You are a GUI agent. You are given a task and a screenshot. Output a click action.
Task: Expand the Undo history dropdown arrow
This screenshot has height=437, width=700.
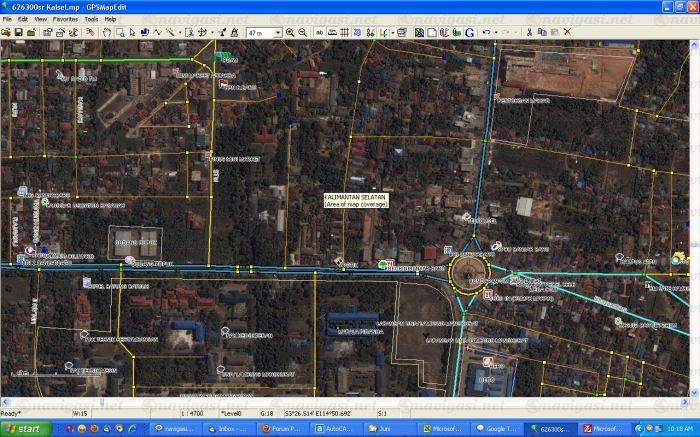pos(494,32)
